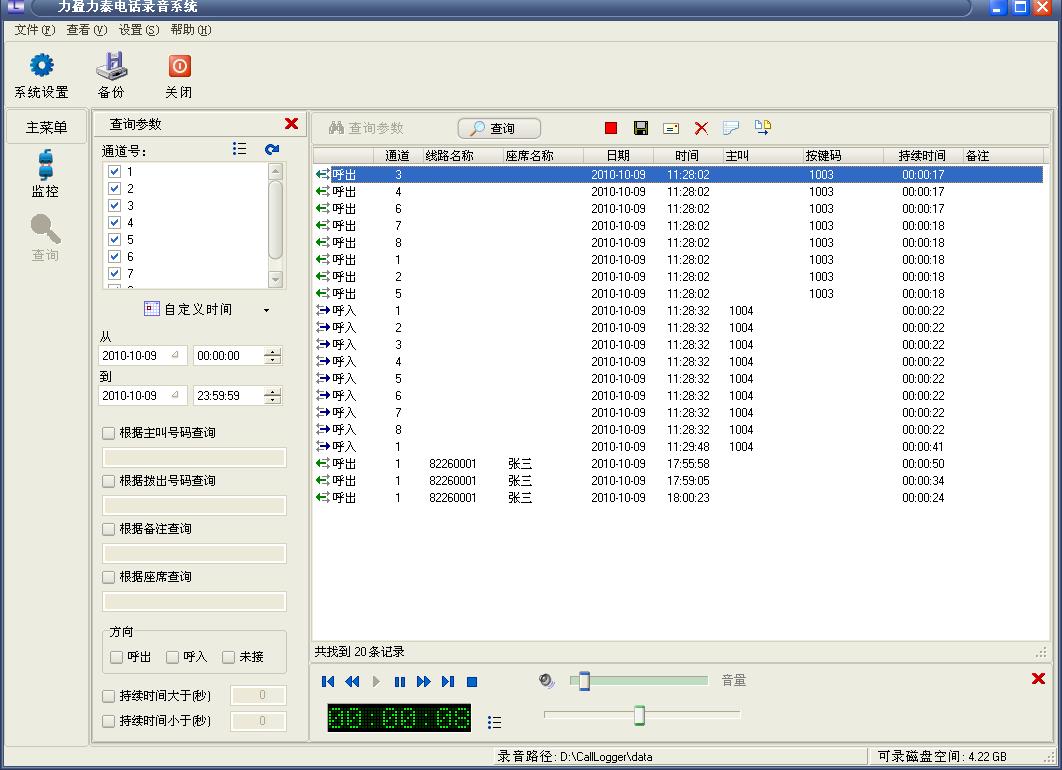Click the 备份 backup disk icon
This screenshot has width=1062, height=770.
tap(111, 66)
